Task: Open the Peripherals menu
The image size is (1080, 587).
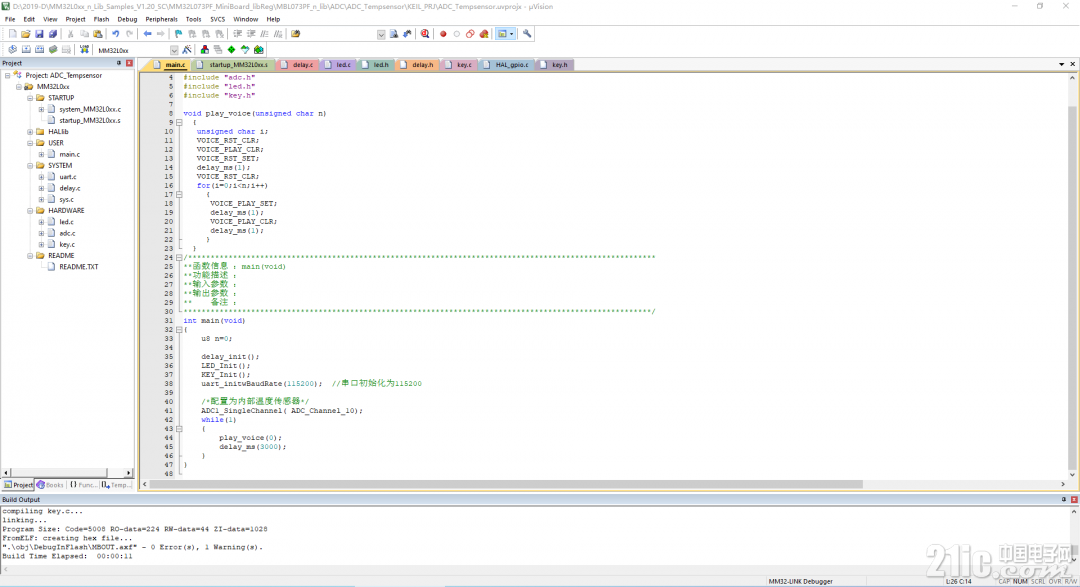Action: [x=161, y=19]
